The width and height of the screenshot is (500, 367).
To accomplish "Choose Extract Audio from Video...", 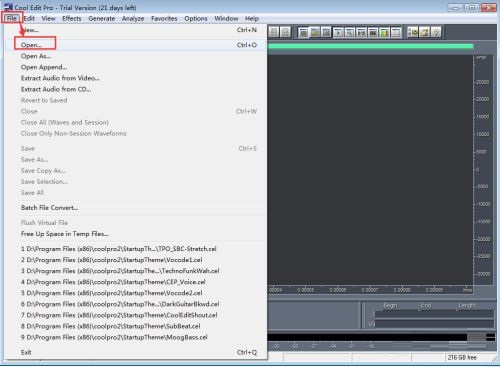I will click(136, 78).
